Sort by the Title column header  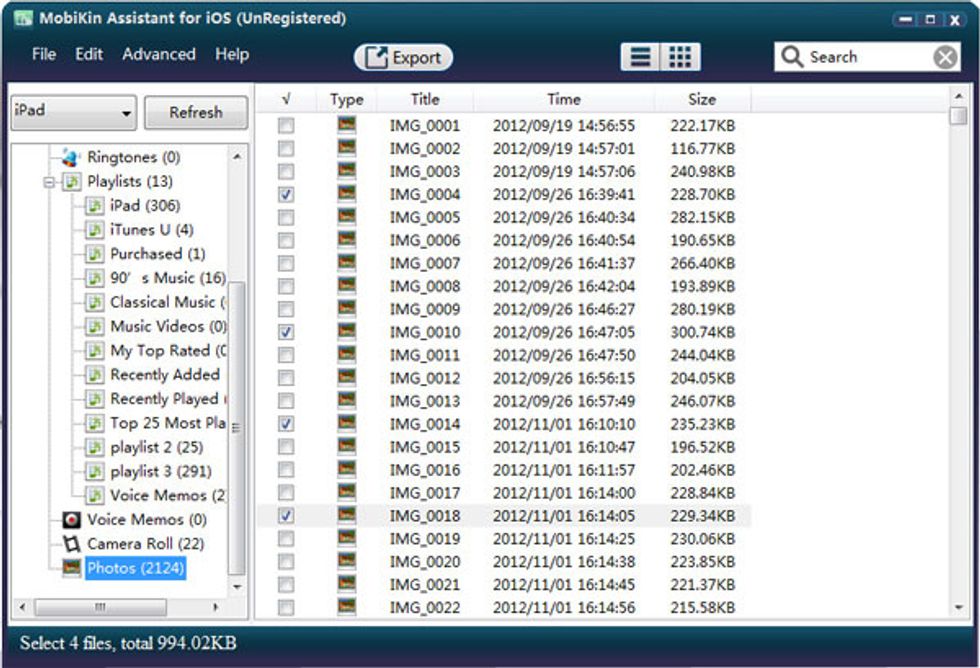point(425,99)
